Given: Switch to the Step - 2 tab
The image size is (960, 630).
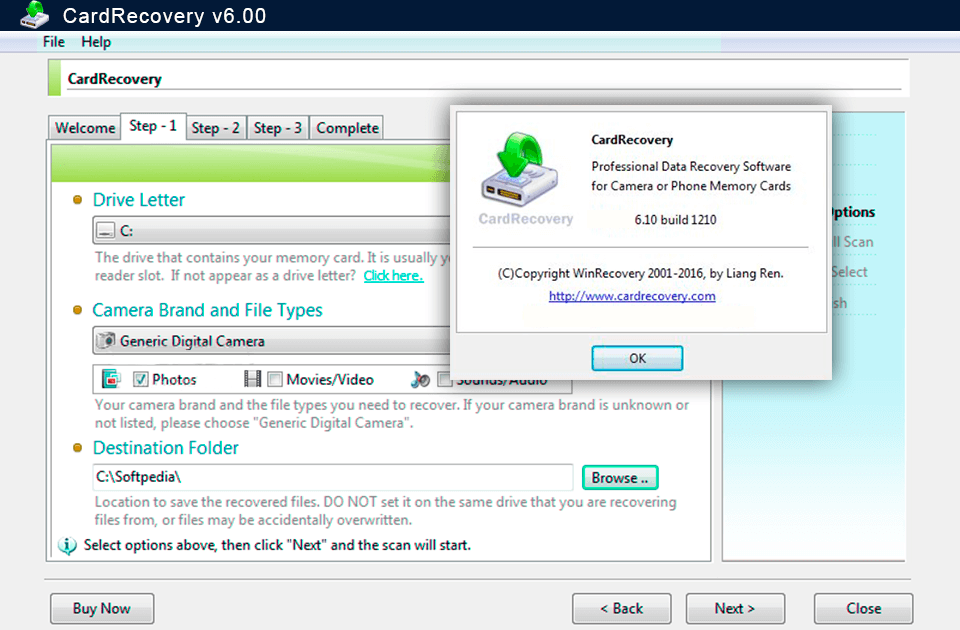Looking at the screenshot, I should pyautogui.click(x=215, y=128).
